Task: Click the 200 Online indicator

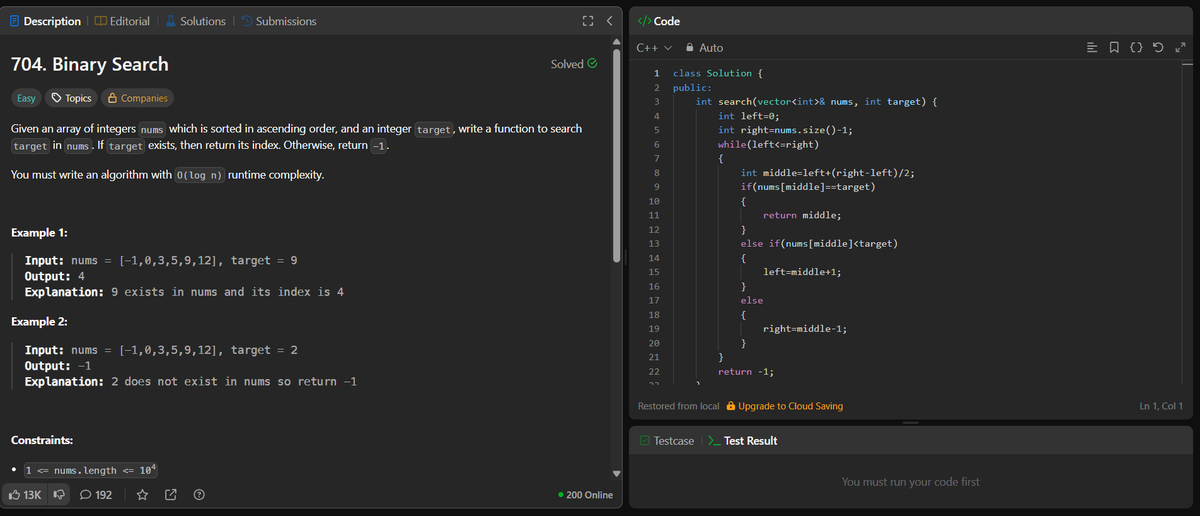Action: pyautogui.click(x=585, y=495)
